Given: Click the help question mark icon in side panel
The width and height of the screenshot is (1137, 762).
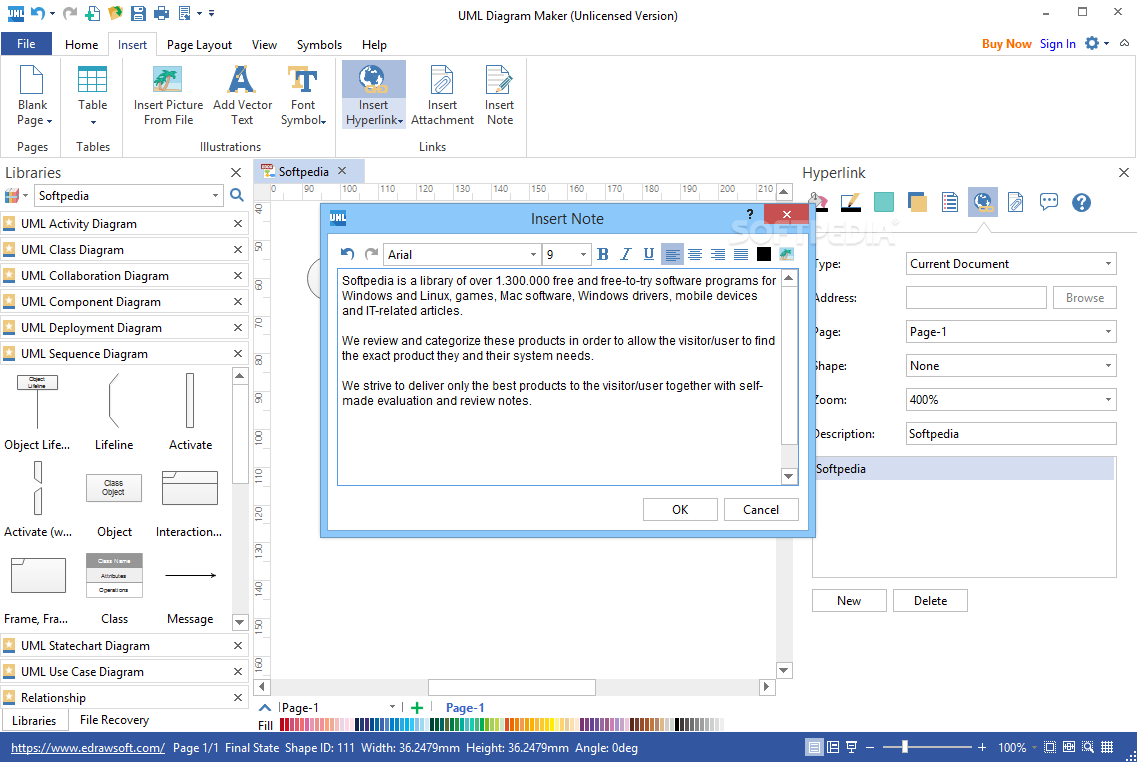Looking at the screenshot, I should coord(1081,202).
